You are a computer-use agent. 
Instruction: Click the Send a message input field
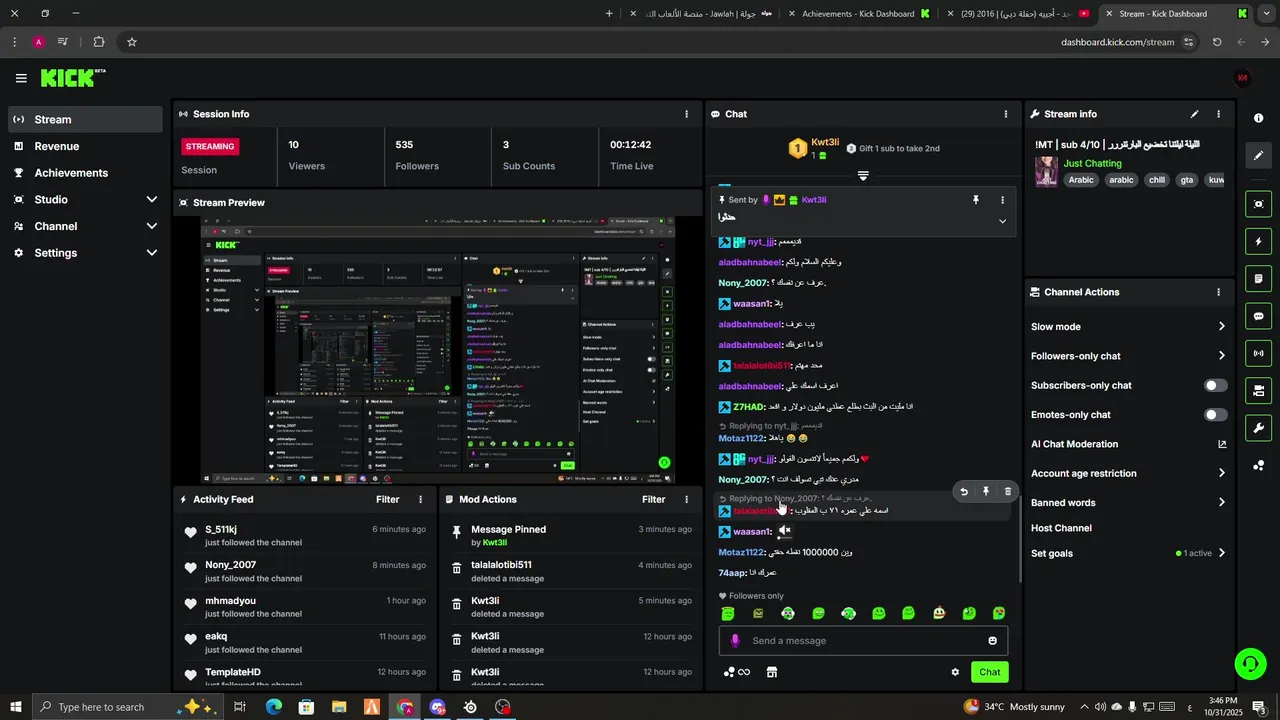tap(865, 641)
